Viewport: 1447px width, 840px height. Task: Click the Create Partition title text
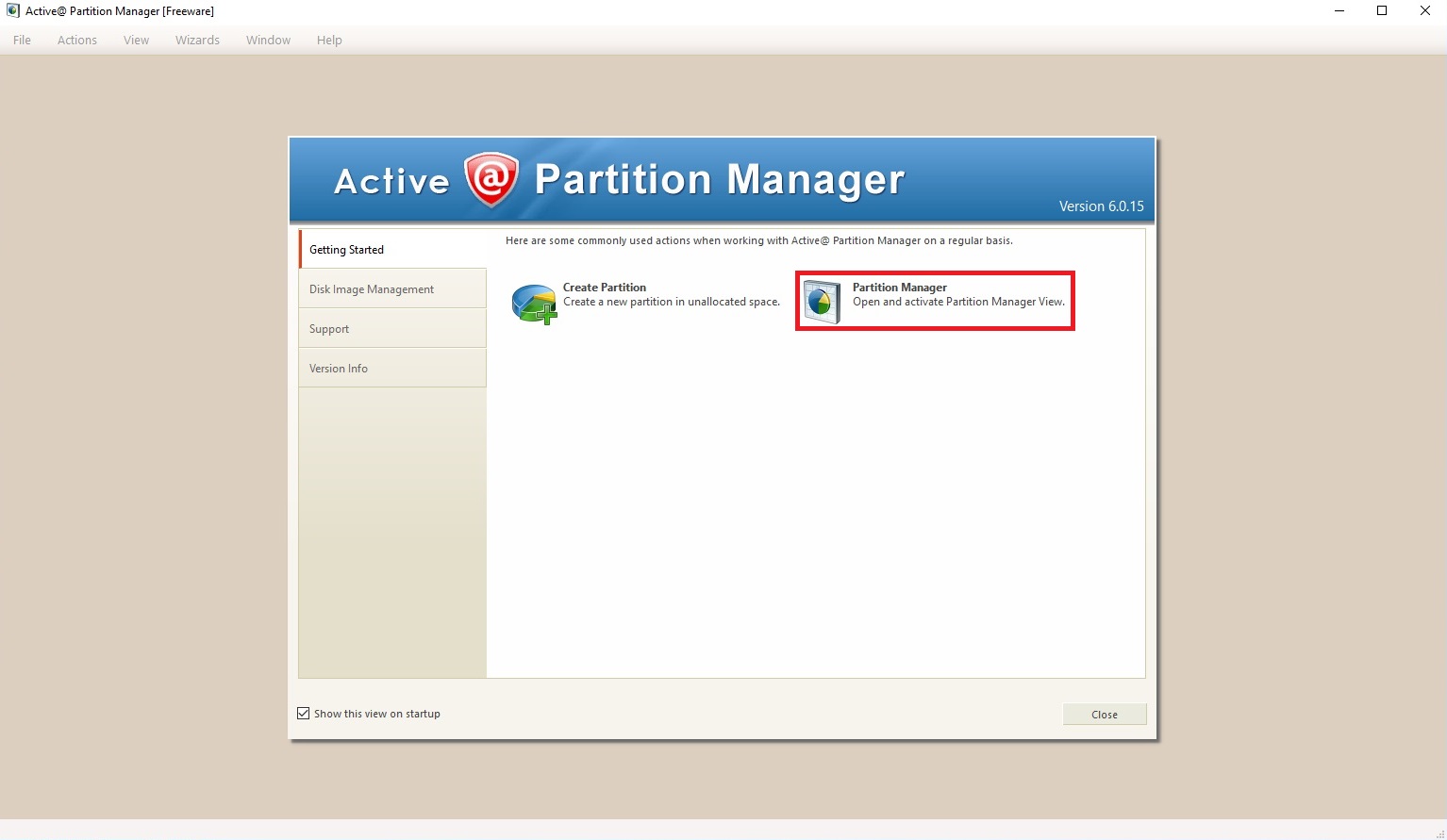point(605,288)
